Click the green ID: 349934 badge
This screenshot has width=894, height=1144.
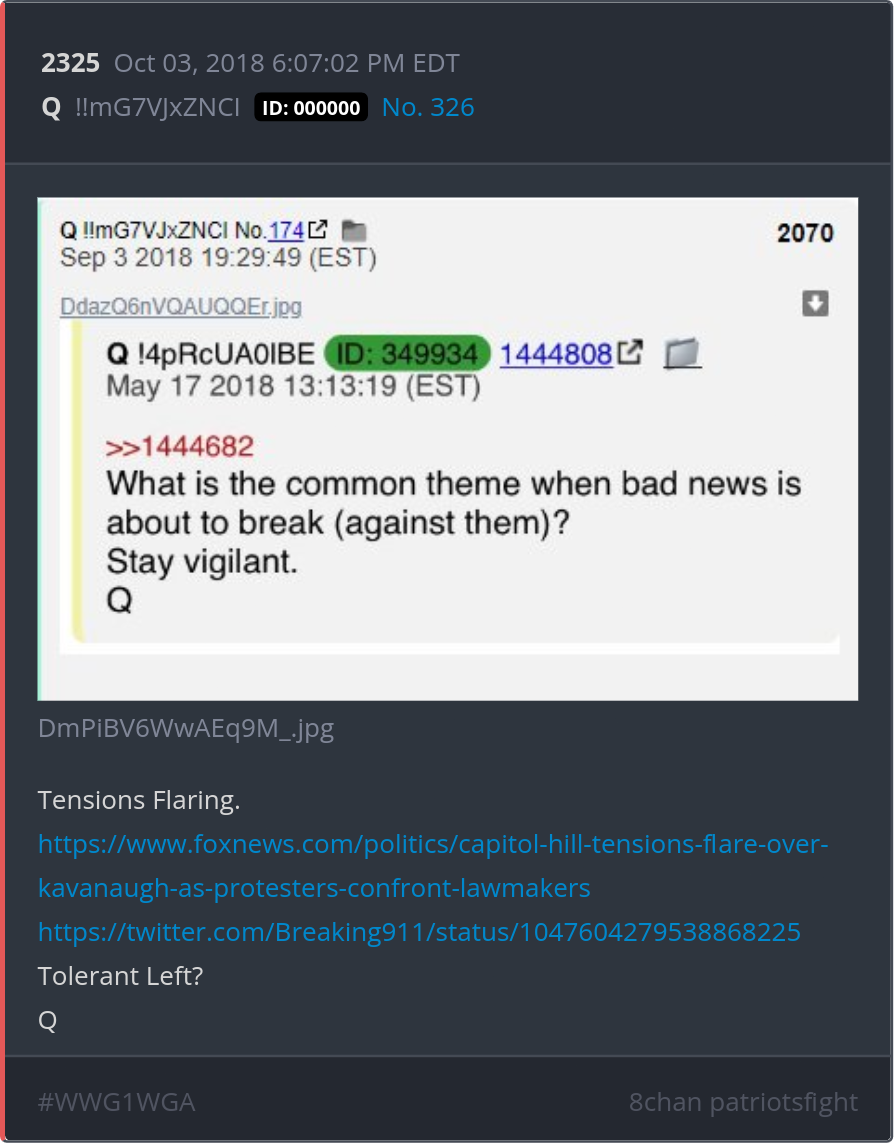407,354
